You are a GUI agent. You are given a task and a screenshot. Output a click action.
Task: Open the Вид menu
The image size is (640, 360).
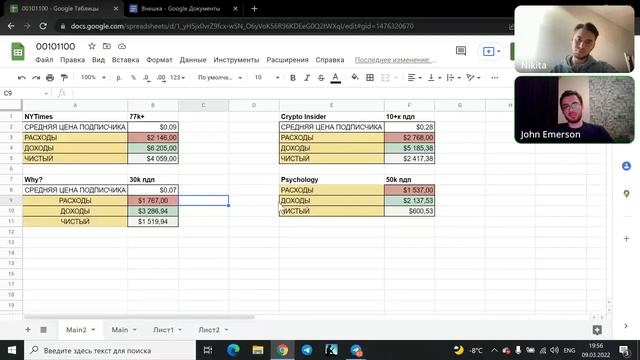coord(98,60)
